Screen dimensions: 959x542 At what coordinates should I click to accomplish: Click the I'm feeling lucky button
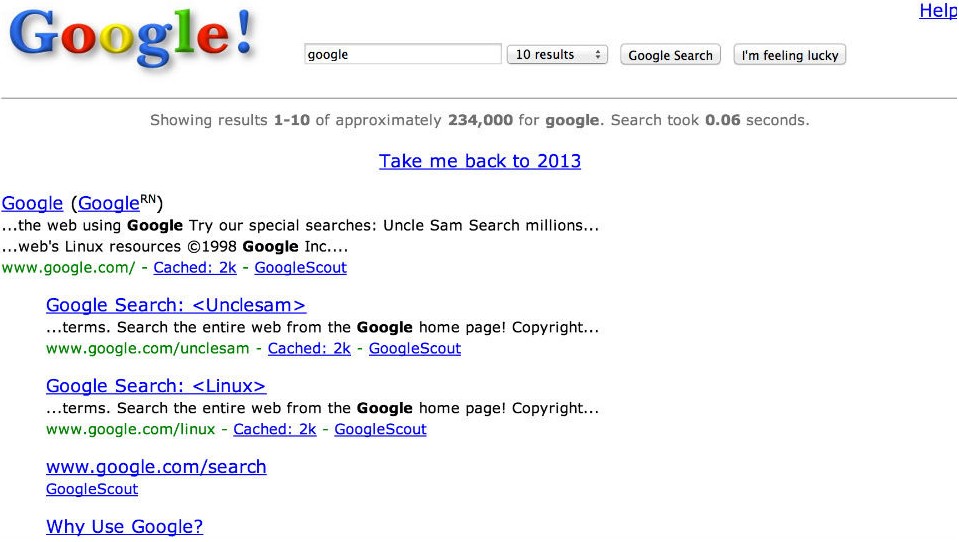coord(790,55)
